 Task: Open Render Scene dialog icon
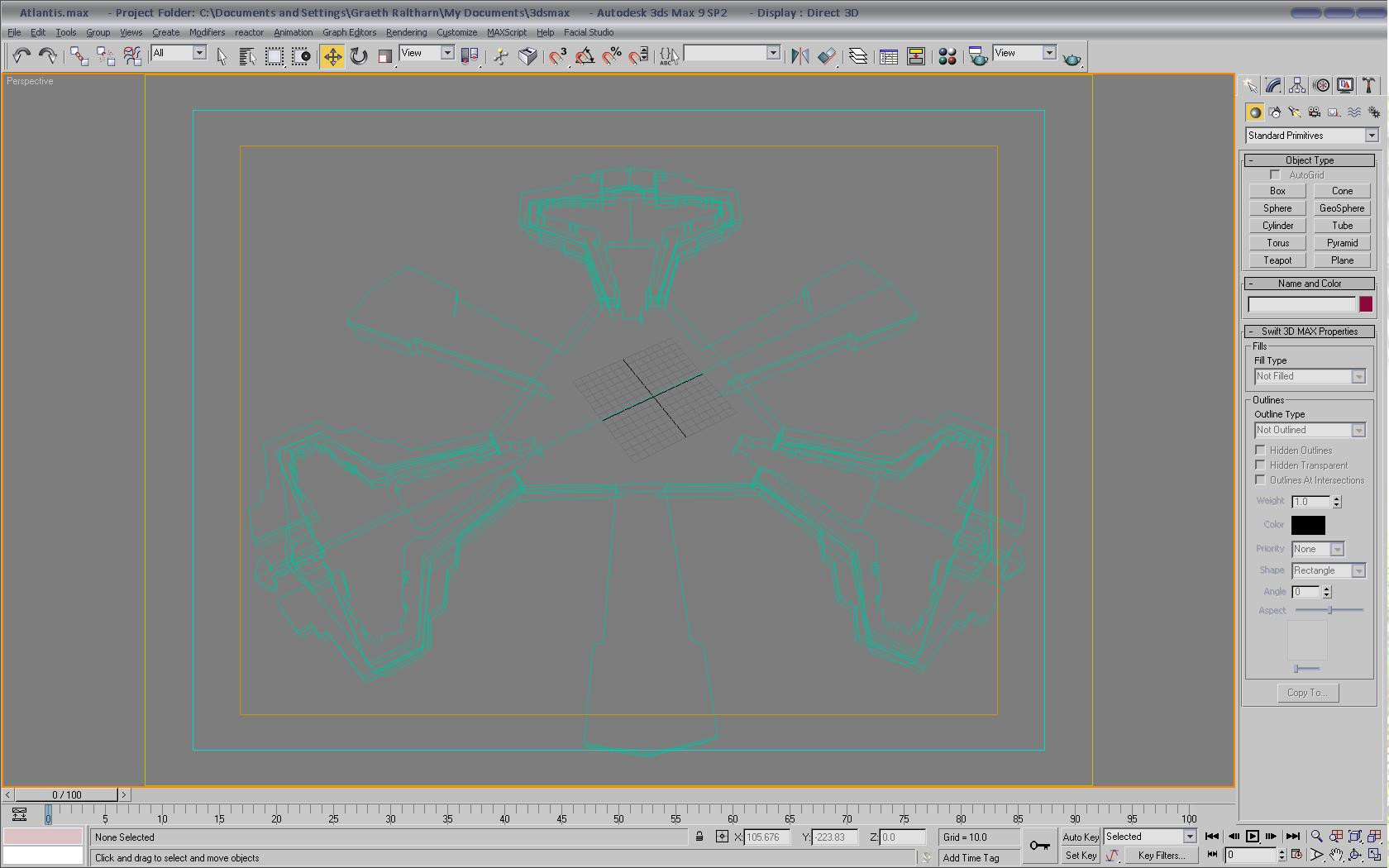click(978, 56)
